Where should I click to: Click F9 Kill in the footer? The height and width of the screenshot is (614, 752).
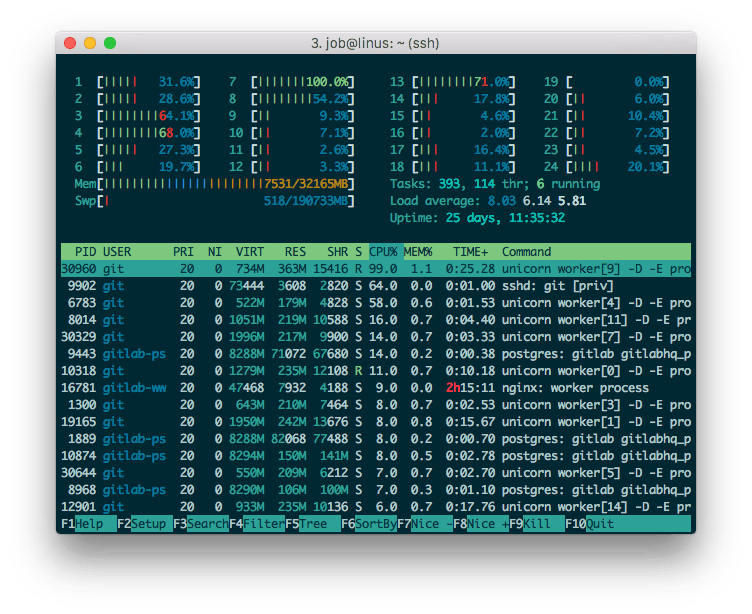tap(537, 524)
